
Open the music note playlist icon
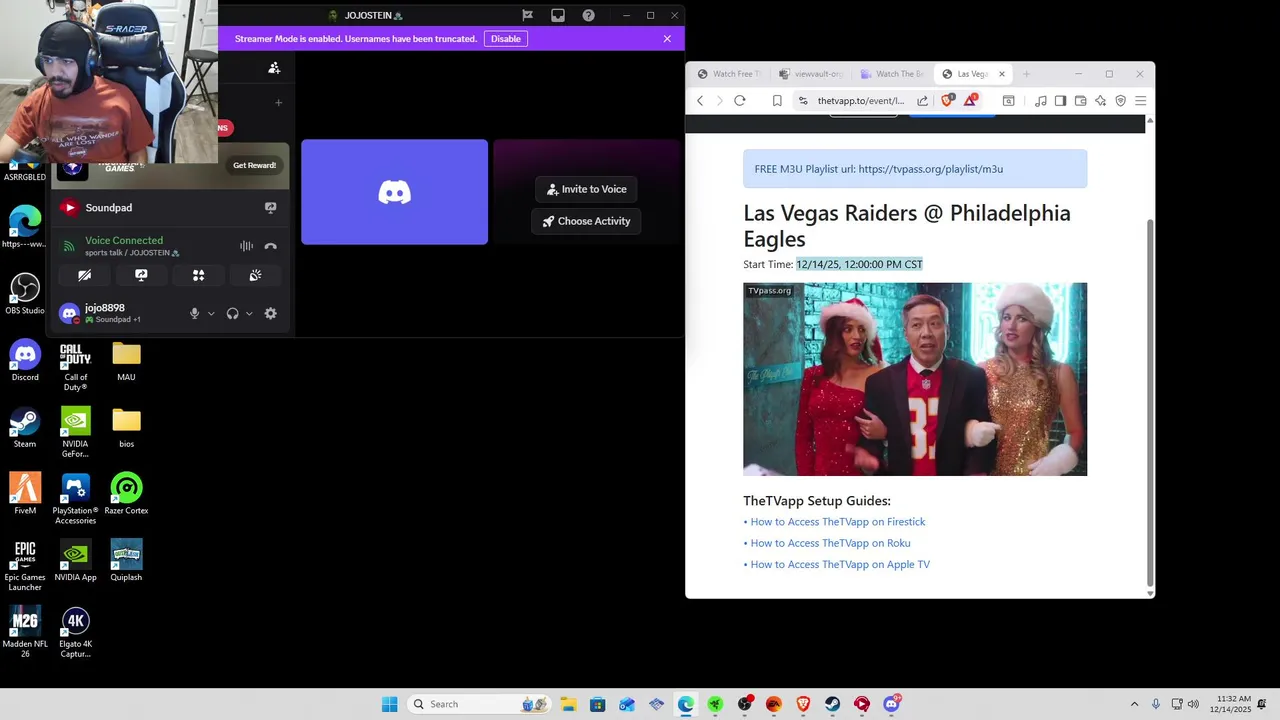coord(1041,101)
